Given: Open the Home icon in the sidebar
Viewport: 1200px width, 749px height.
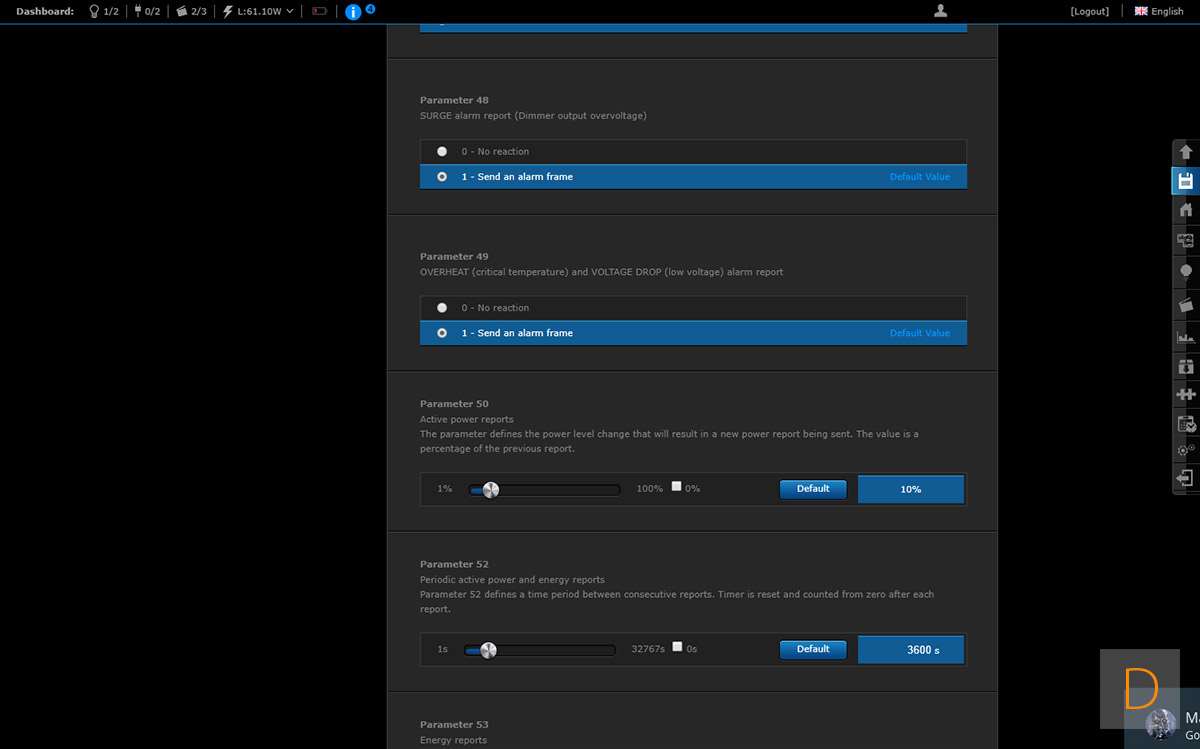Looking at the screenshot, I should pos(1186,210).
